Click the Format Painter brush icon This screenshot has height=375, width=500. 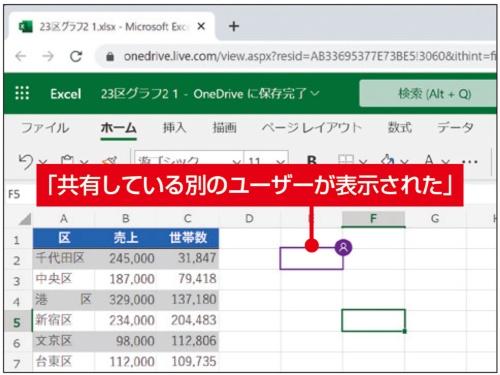coord(110,160)
